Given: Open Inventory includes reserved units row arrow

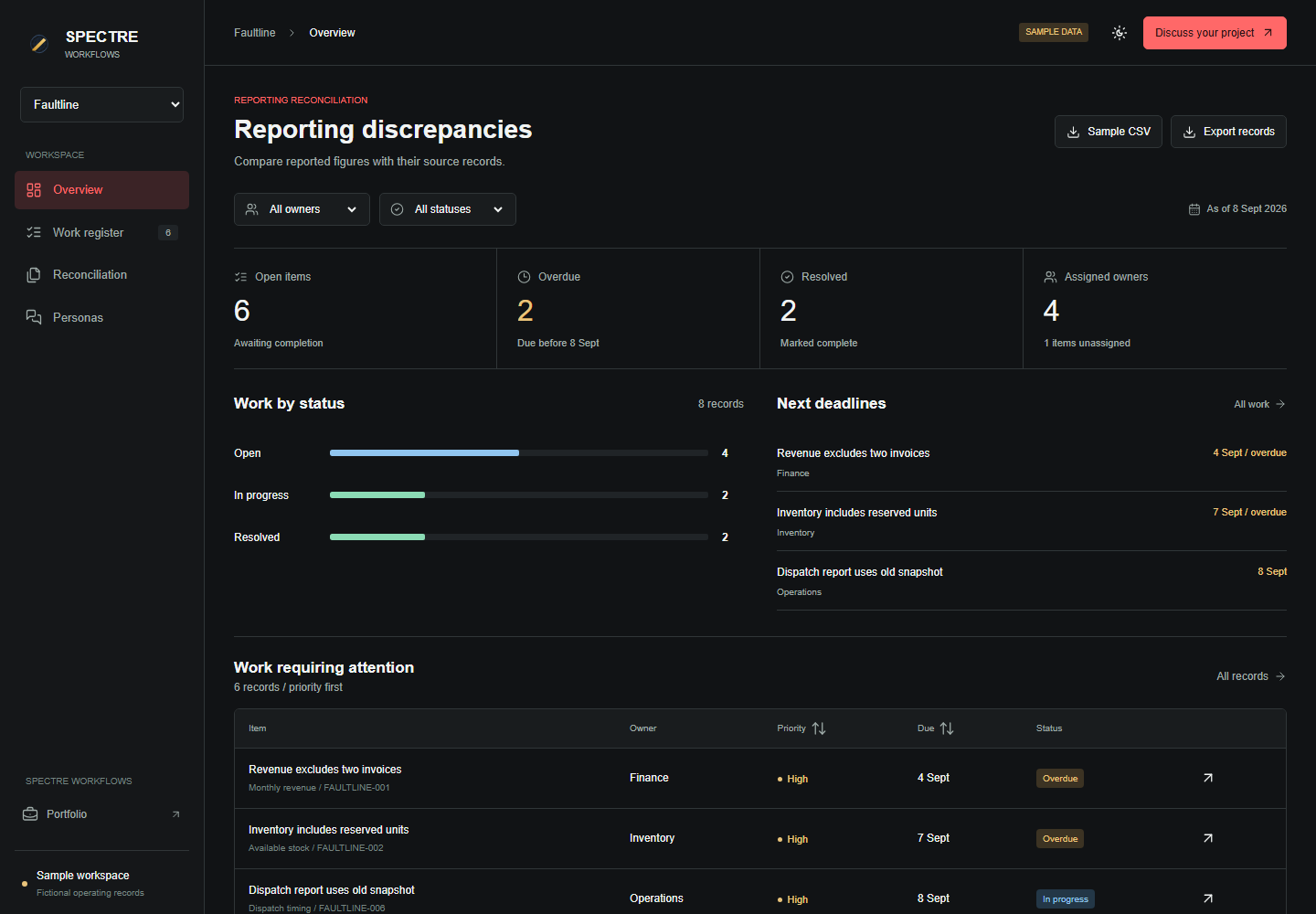Looking at the screenshot, I should click(x=1208, y=838).
